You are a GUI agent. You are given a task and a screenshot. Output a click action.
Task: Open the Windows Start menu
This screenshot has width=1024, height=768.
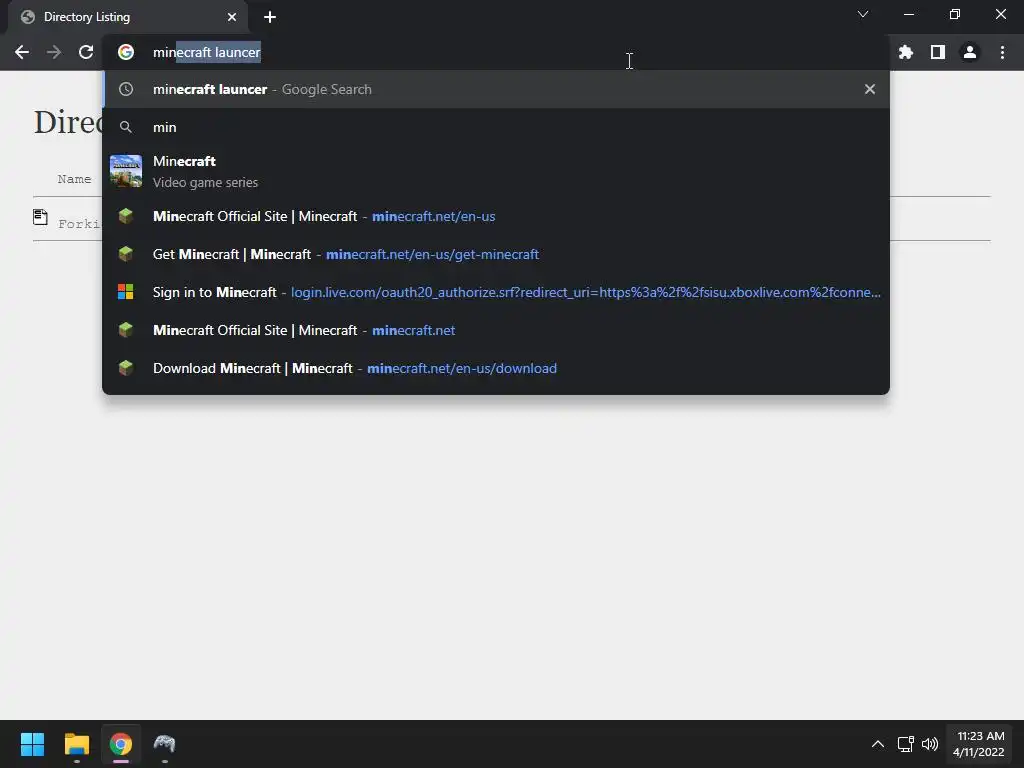[x=32, y=744]
